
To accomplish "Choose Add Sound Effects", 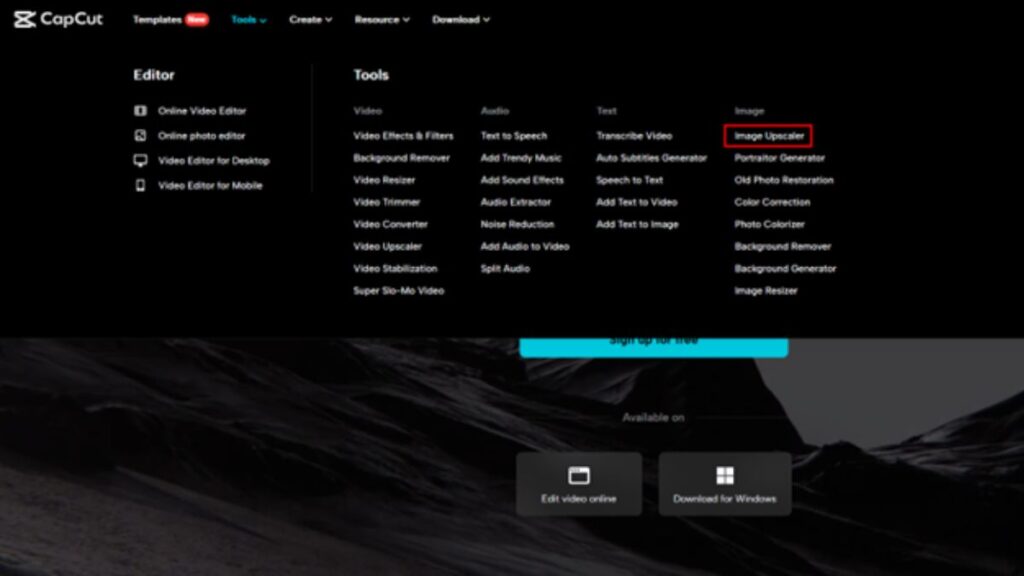I will point(522,180).
